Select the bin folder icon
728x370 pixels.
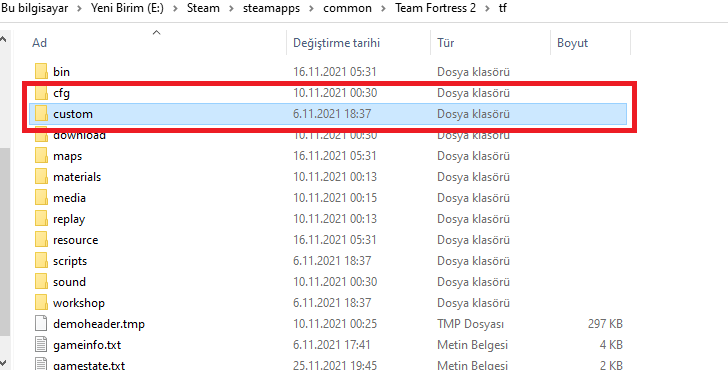click(41, 71)
